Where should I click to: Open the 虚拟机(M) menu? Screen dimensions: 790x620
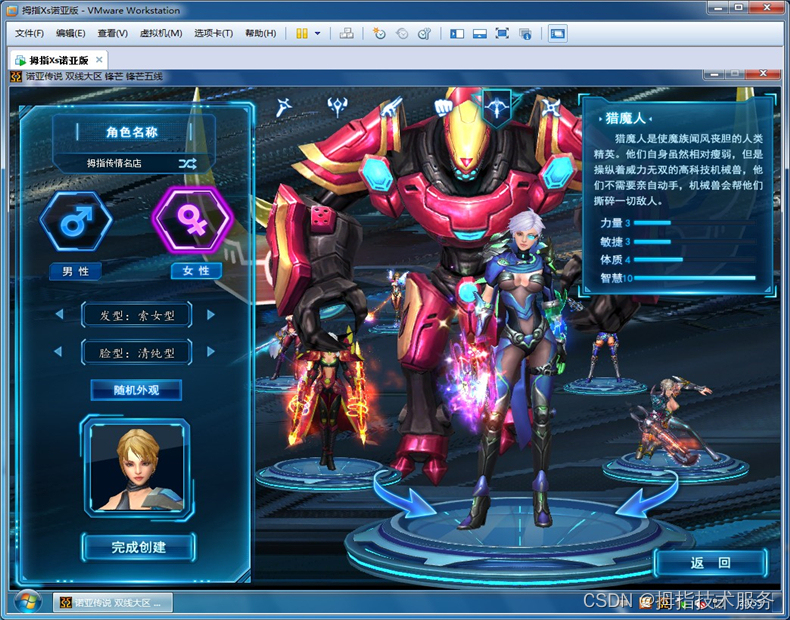point(161,33)
